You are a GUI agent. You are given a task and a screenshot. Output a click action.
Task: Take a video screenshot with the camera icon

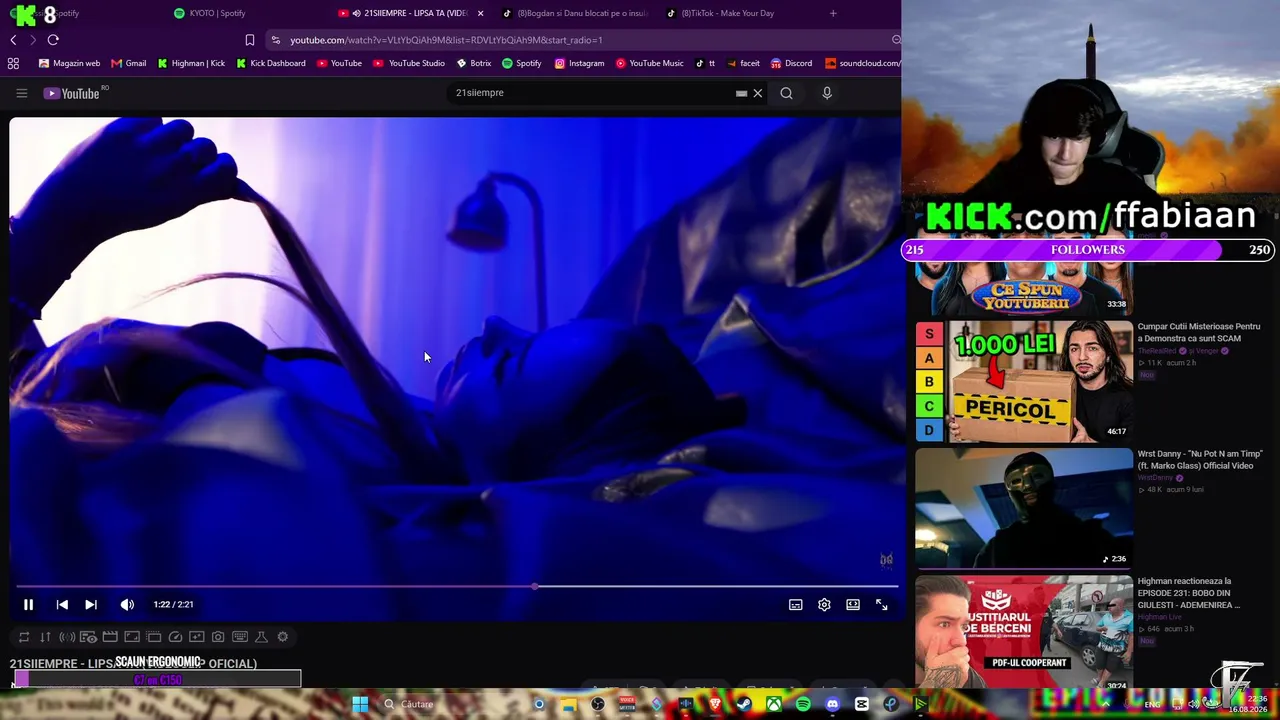tap(218, 637)
